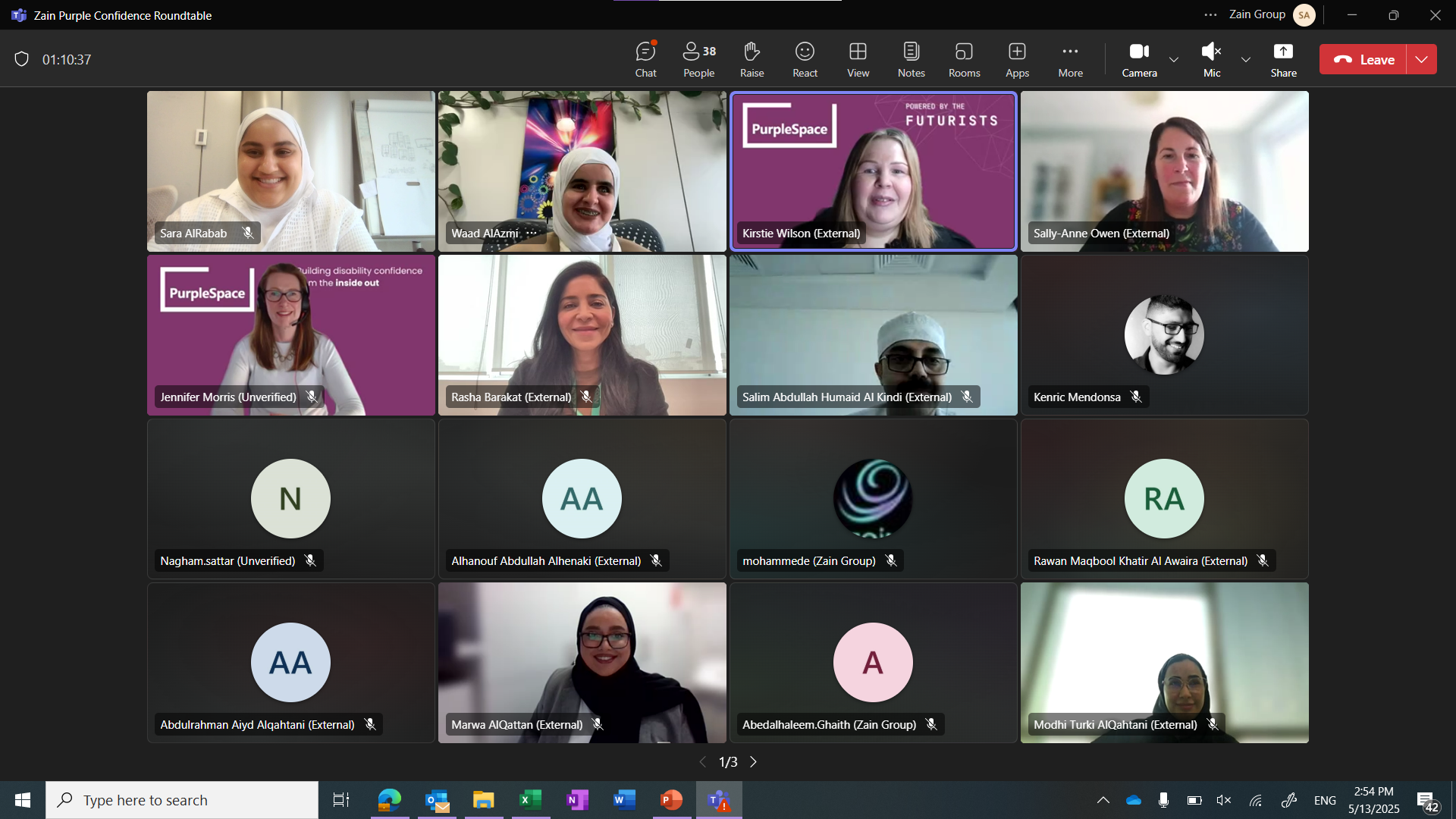Open the Windows Start menu
The height and width of the screenshot is (819, 1456).
23,800
